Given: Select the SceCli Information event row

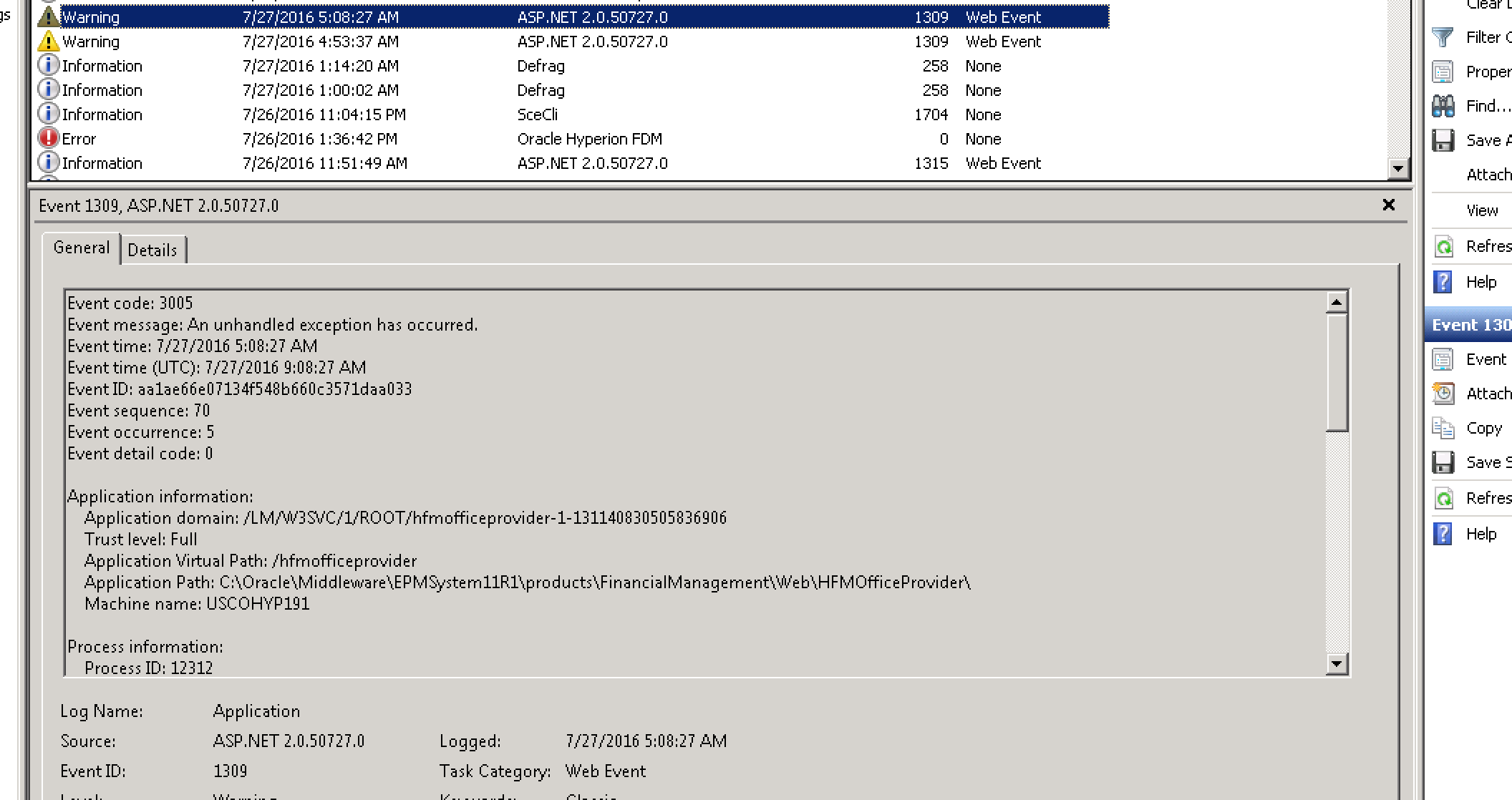Looking at the screenshot, I should click(x=324, y=114).
